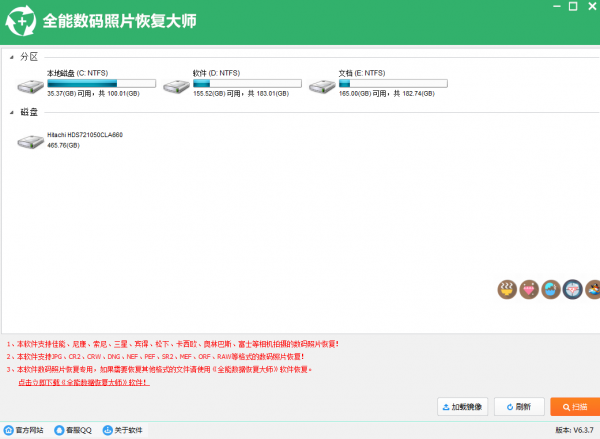600x439 pixels.
Task: Click the second round avatar icon
Action: click(x=529, y=289)
